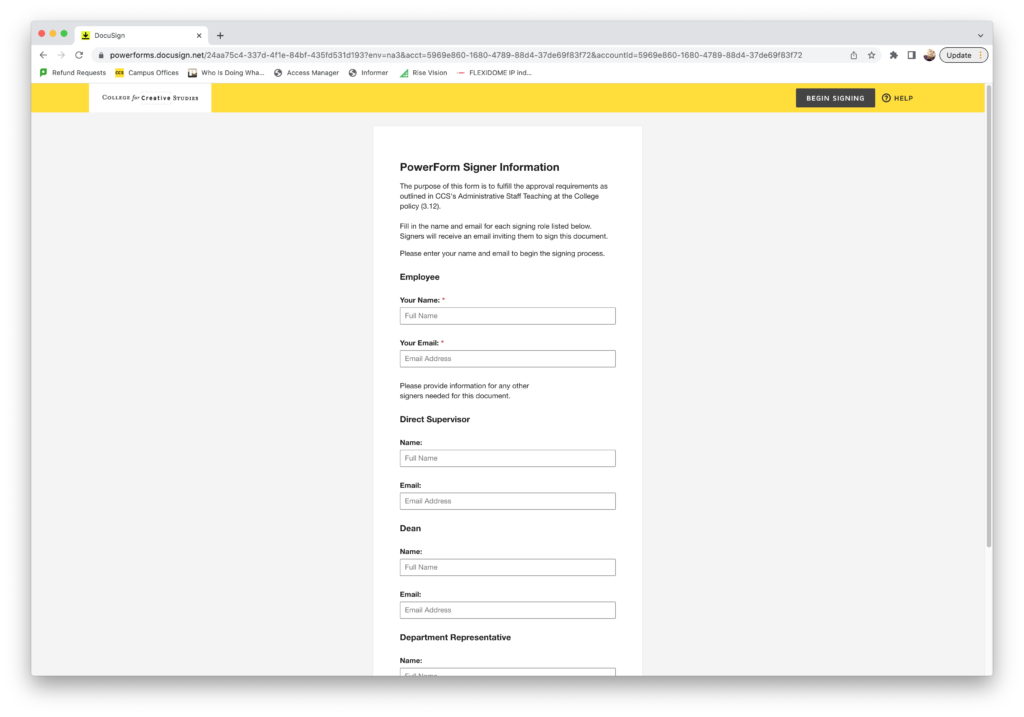Click the Help question mark icon
This screenshot has height=717, width=1024.
point(886,98)
